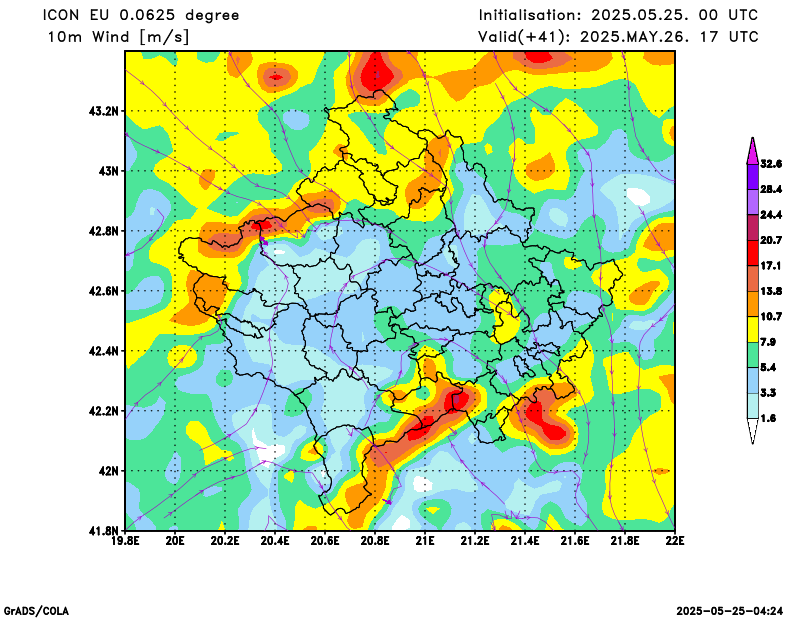This screenshot has height=618, width=800.
Task: Click the 41.8N latitude axis label
Action: (x=104, y=531)
